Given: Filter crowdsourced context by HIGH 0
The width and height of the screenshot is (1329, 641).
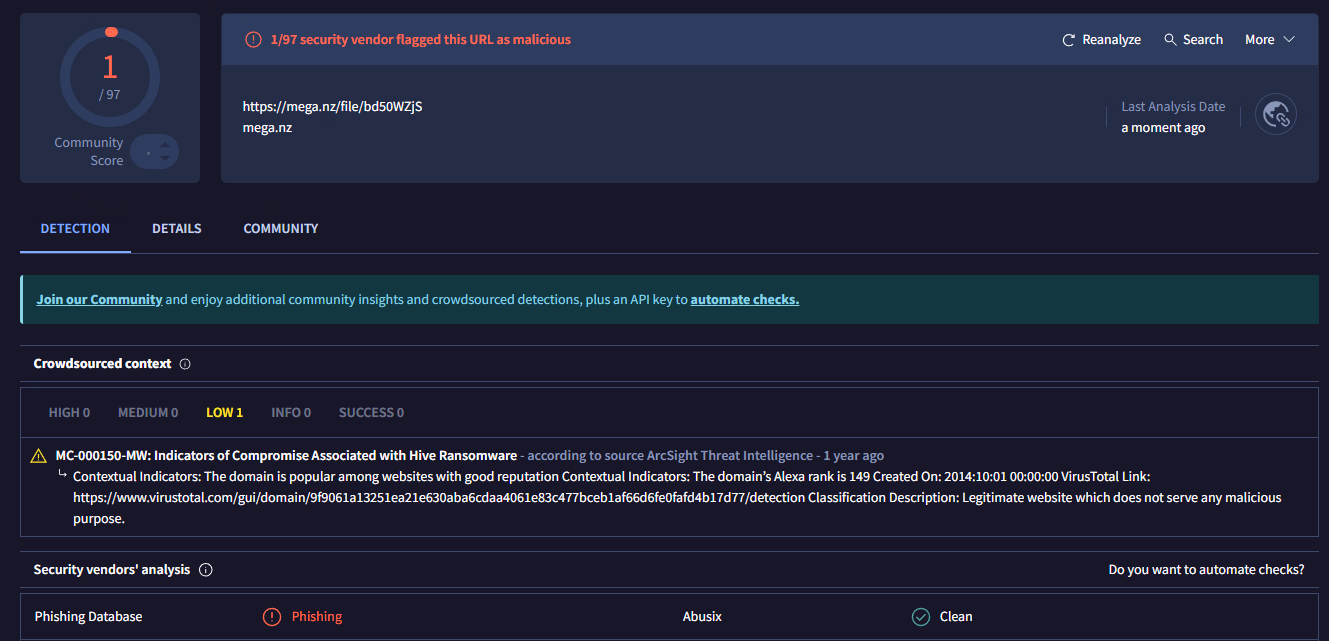Looking at the screenshot, I should click(x=69, y=413).
